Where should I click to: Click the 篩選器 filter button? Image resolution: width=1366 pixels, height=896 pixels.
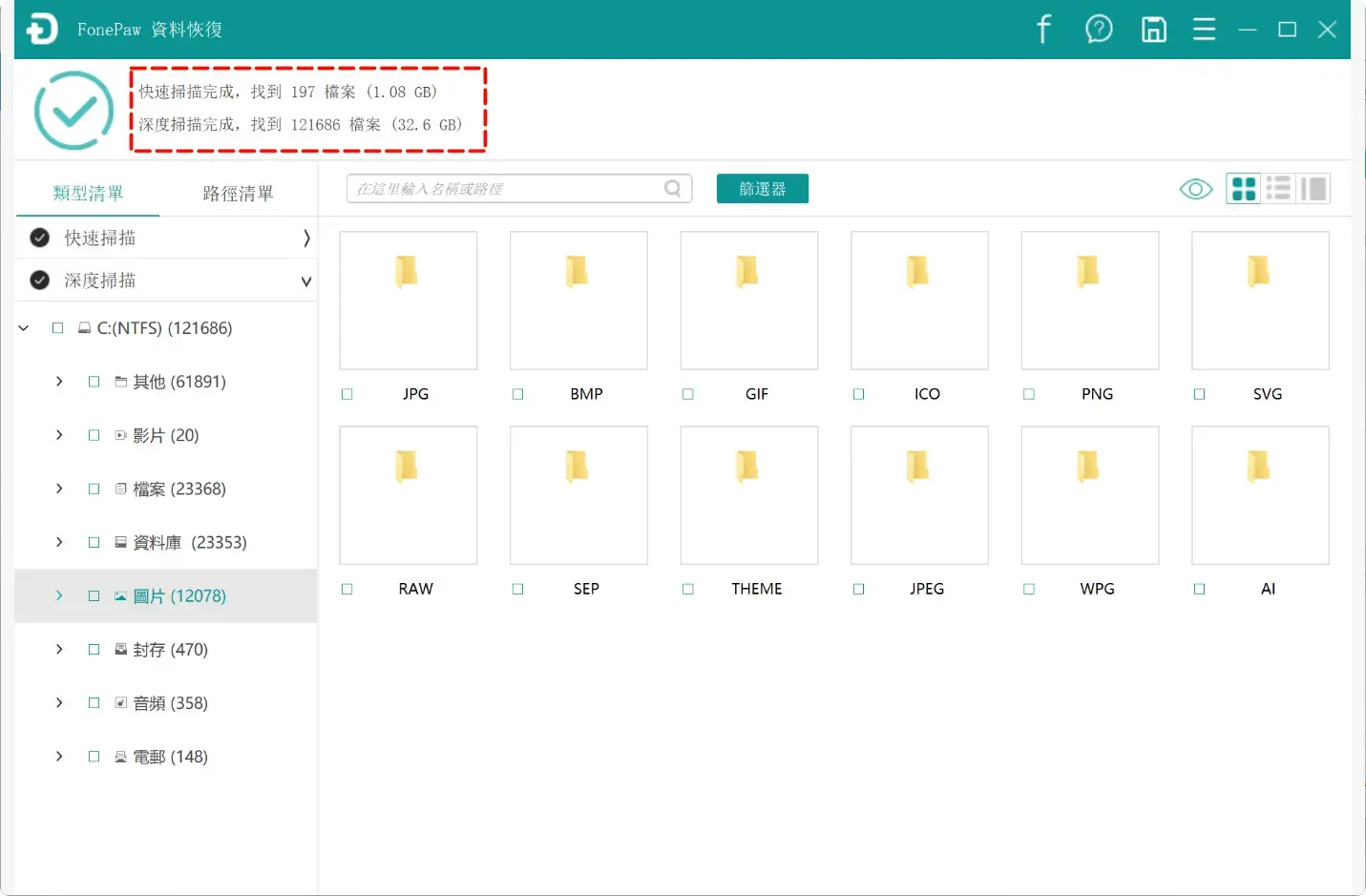coord(762,188)
